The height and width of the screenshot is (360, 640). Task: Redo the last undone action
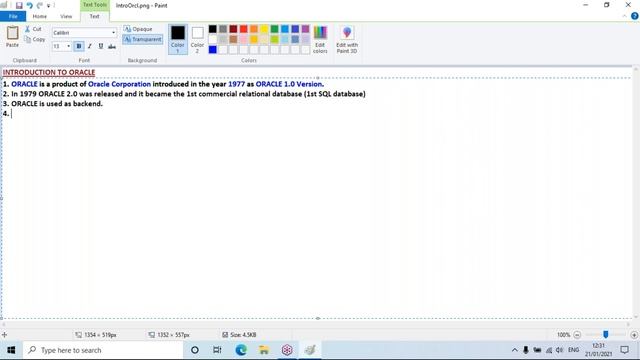40,5
